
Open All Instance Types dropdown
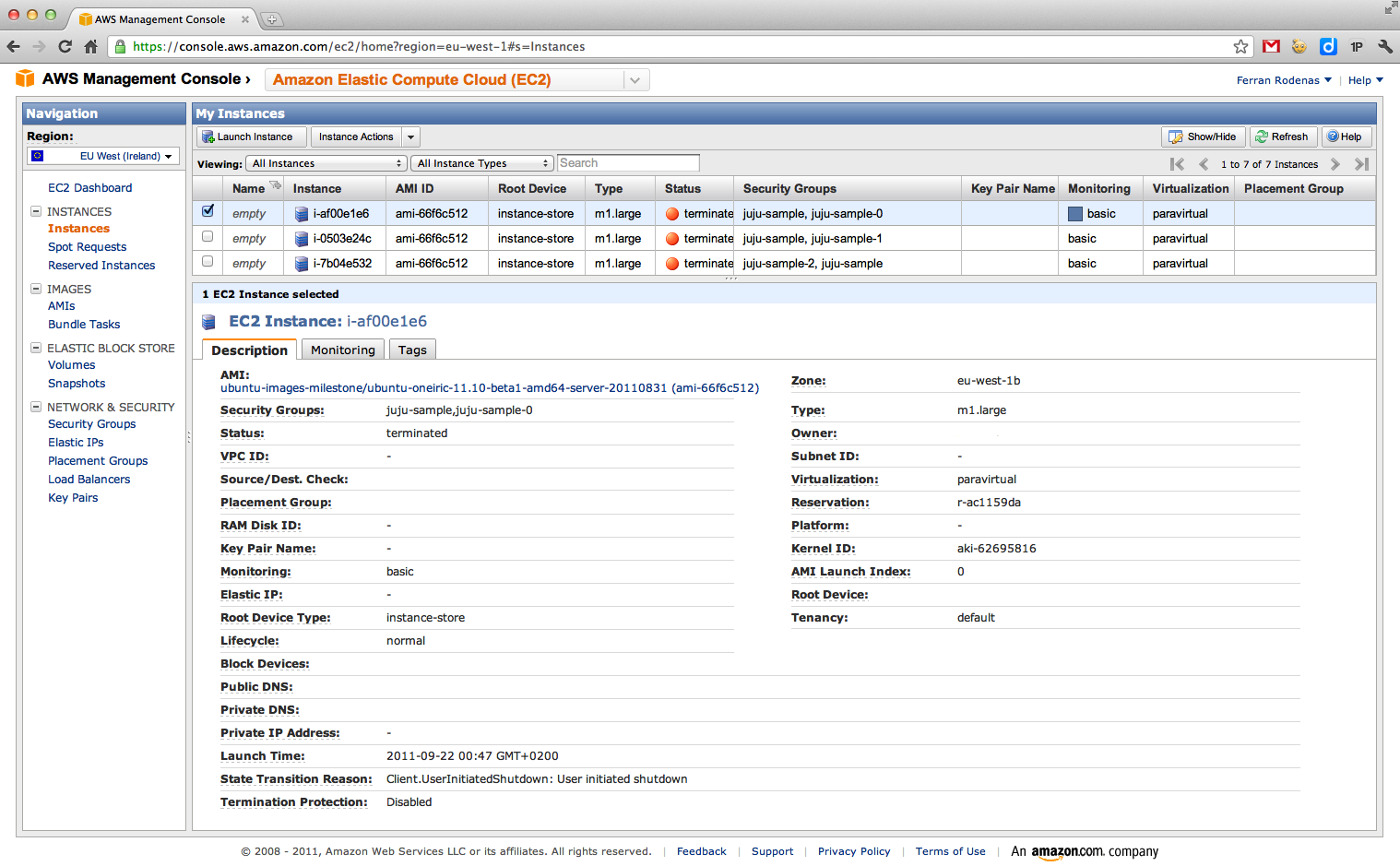point(482,163)
